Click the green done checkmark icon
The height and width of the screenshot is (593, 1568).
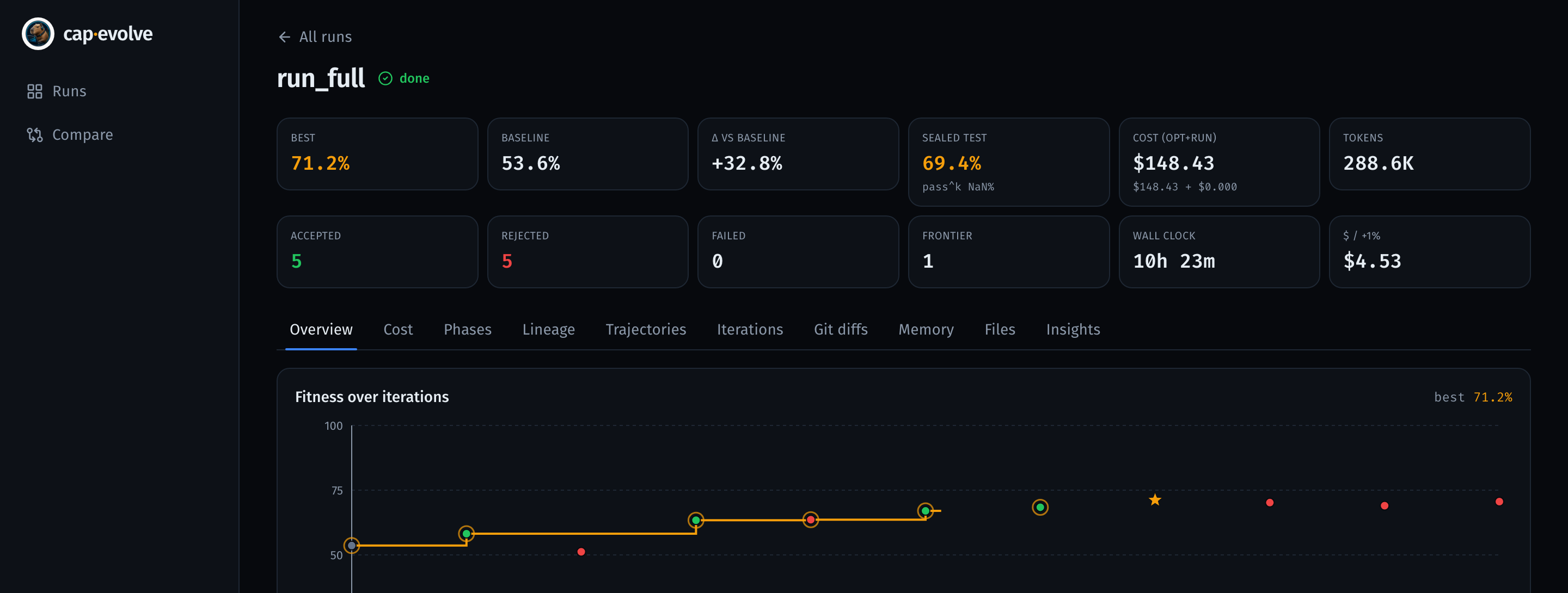click(385, 78)
